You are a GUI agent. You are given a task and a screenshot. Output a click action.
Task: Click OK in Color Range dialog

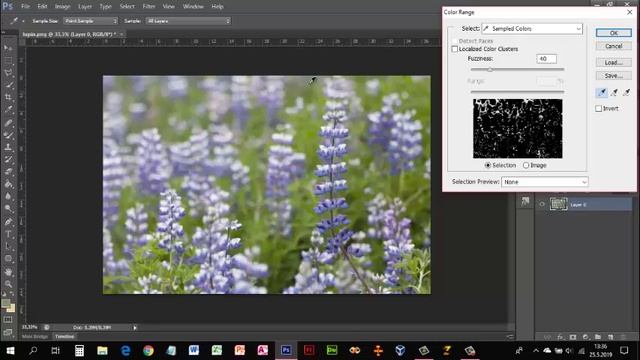(613, 33)
